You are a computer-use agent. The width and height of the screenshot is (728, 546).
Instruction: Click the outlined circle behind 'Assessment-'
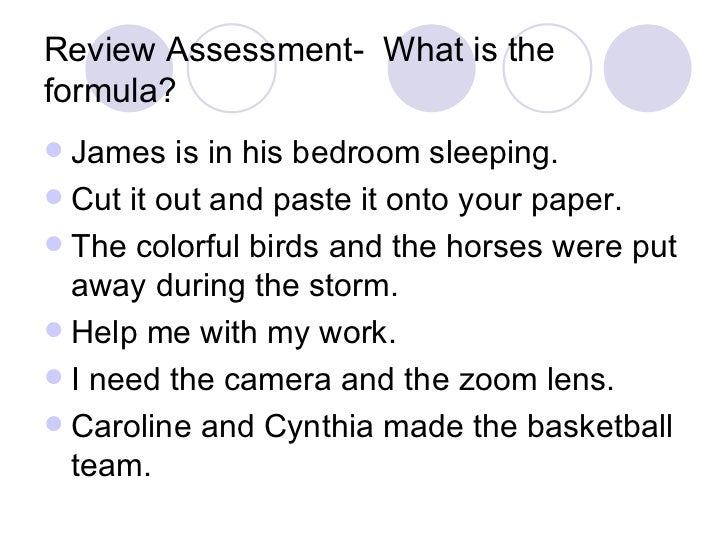(x=232, y=68)
